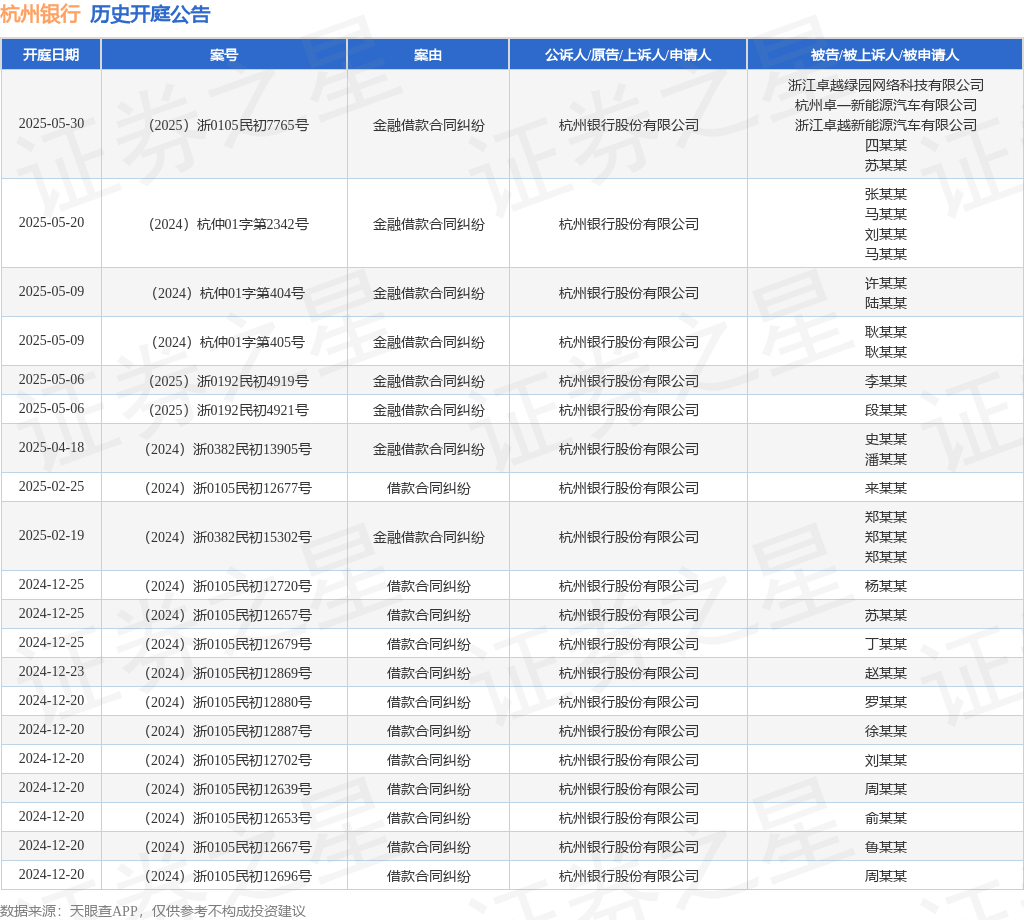
Task: Click defendant 刘某某 in the 2025-05-20 row
Action: pos(886,234)
